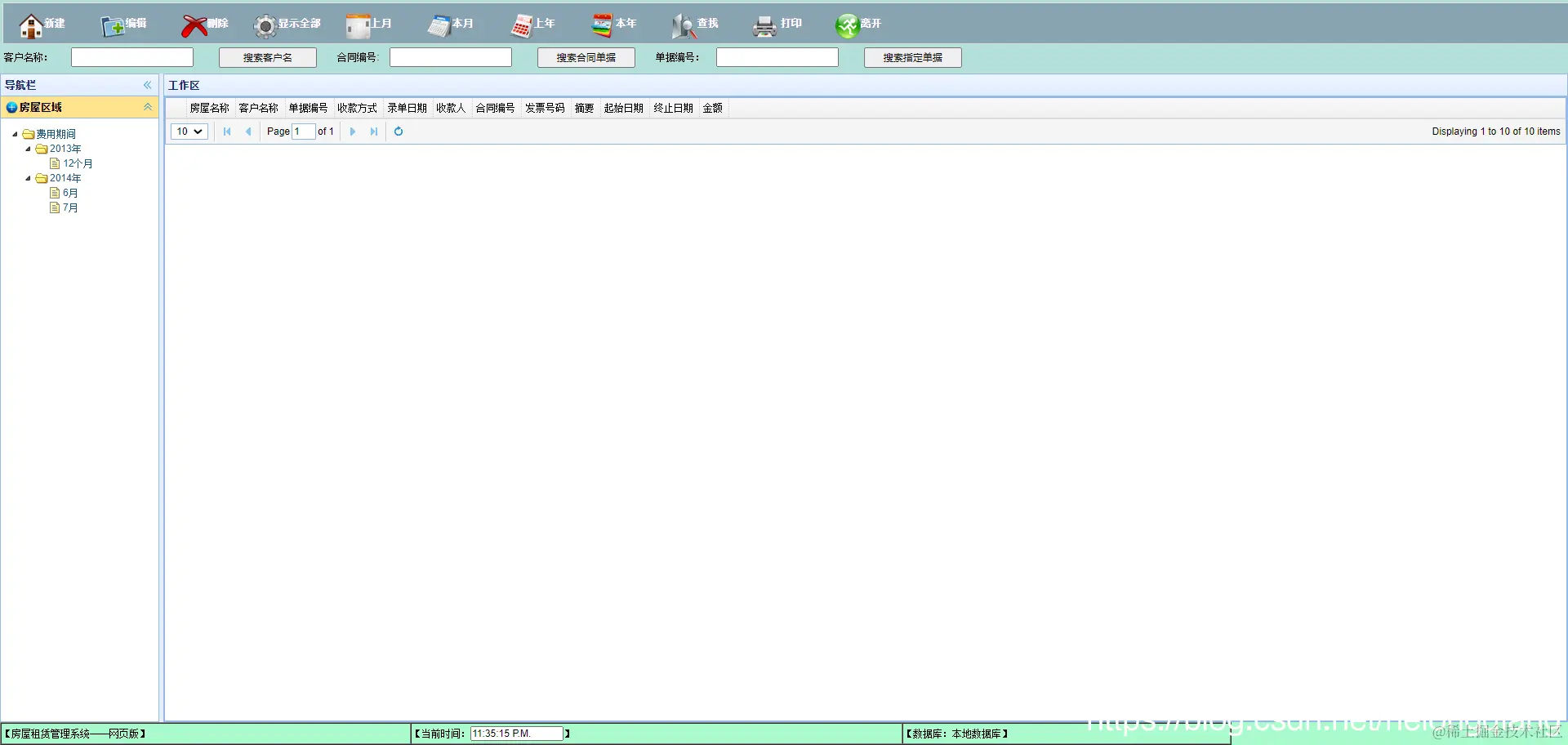Screen dimensions: 1568x745
Task: Select the 2013年 folder label
Action: pos(65,149)
